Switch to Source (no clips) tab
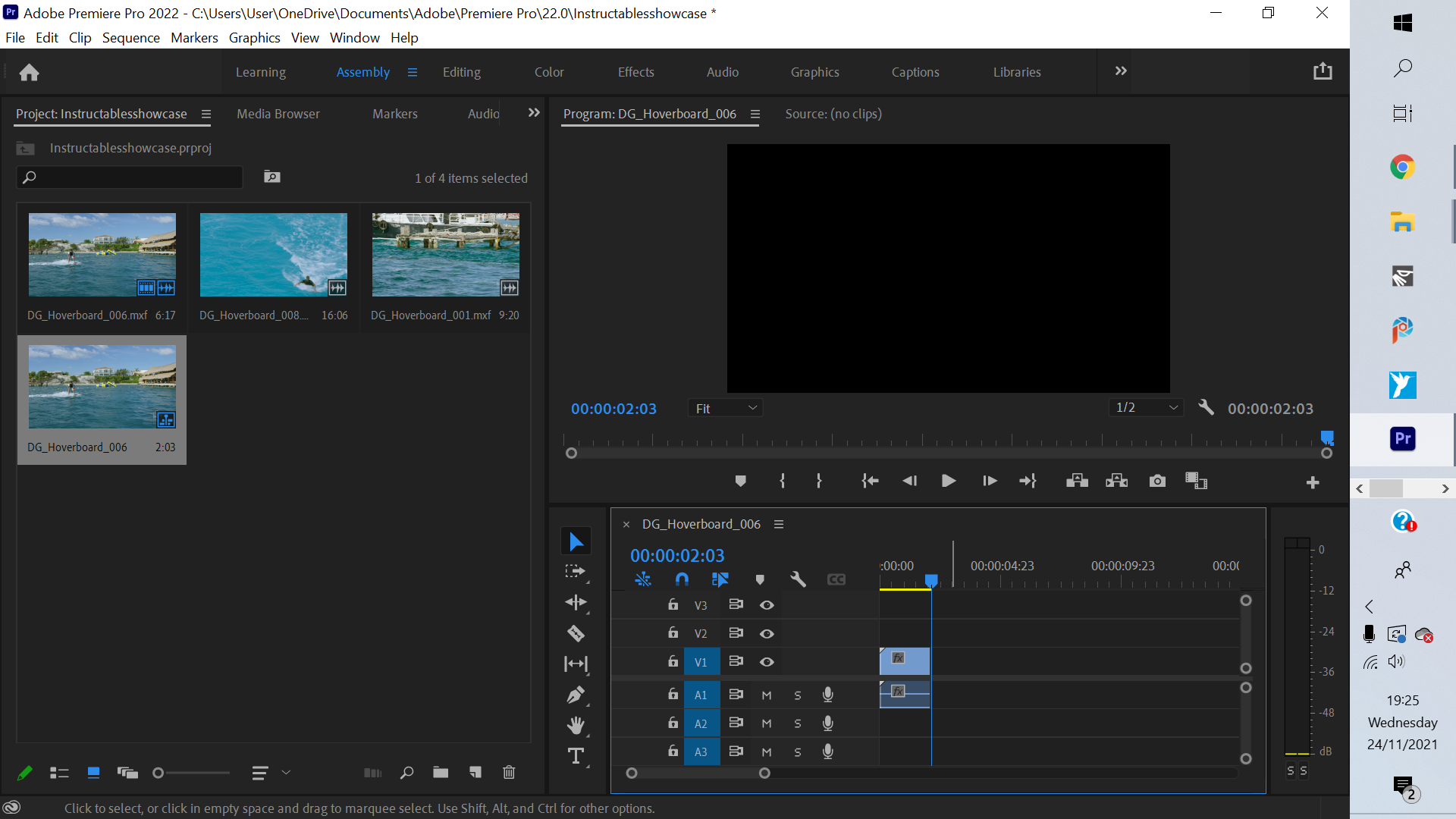The width and height of the screenshot is (1456, 819). [833, 114]
